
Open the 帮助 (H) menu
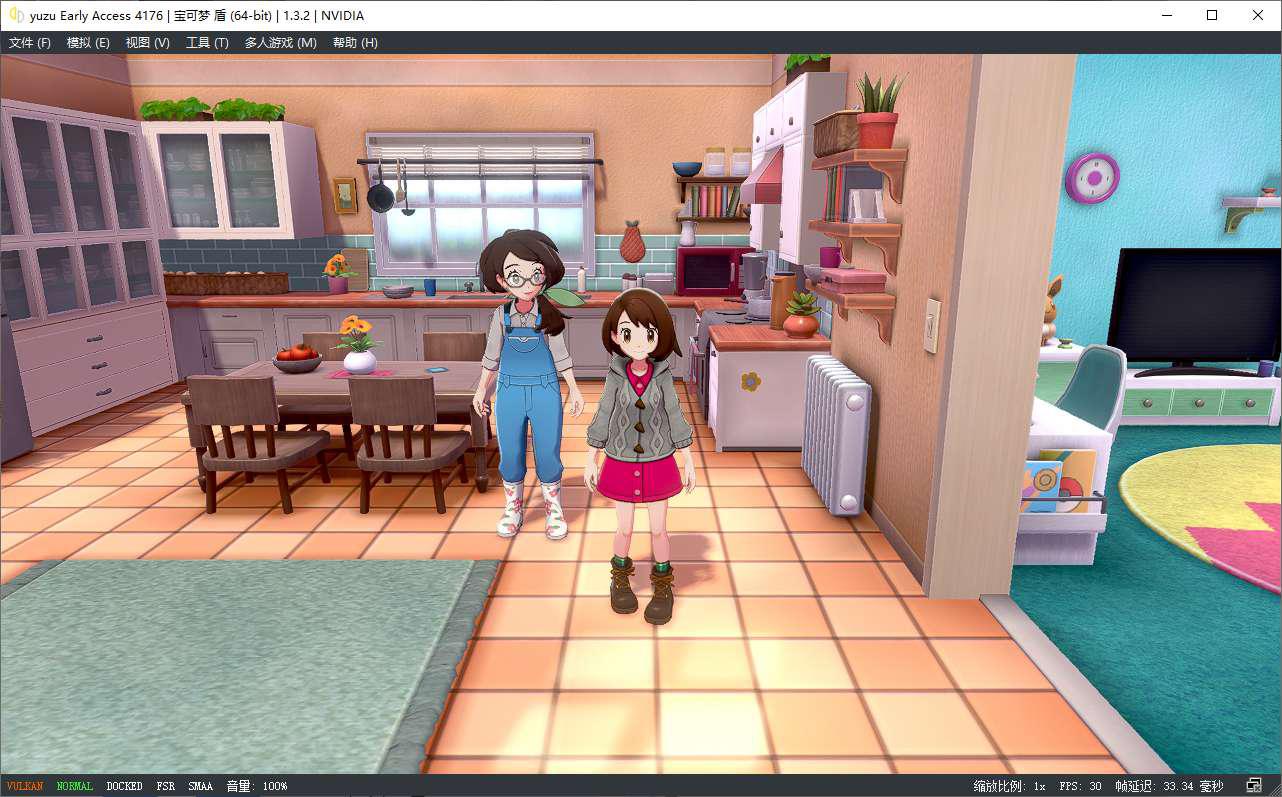(355, 43)
